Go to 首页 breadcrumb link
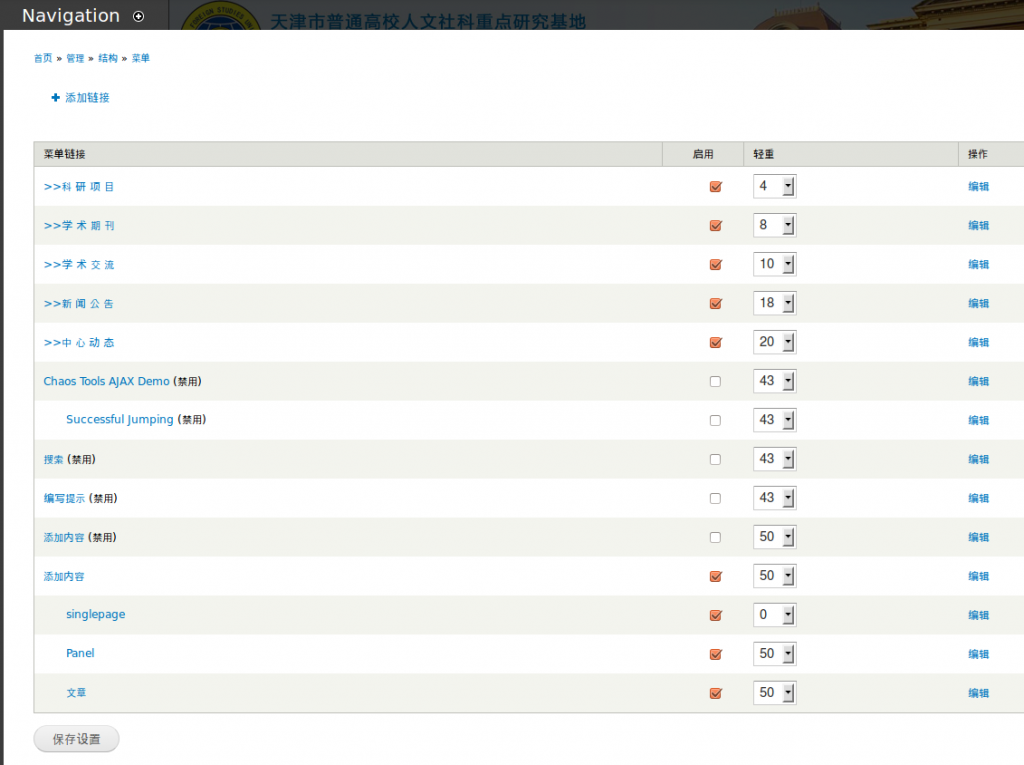1024x765 pixels. tap(43, 58)
